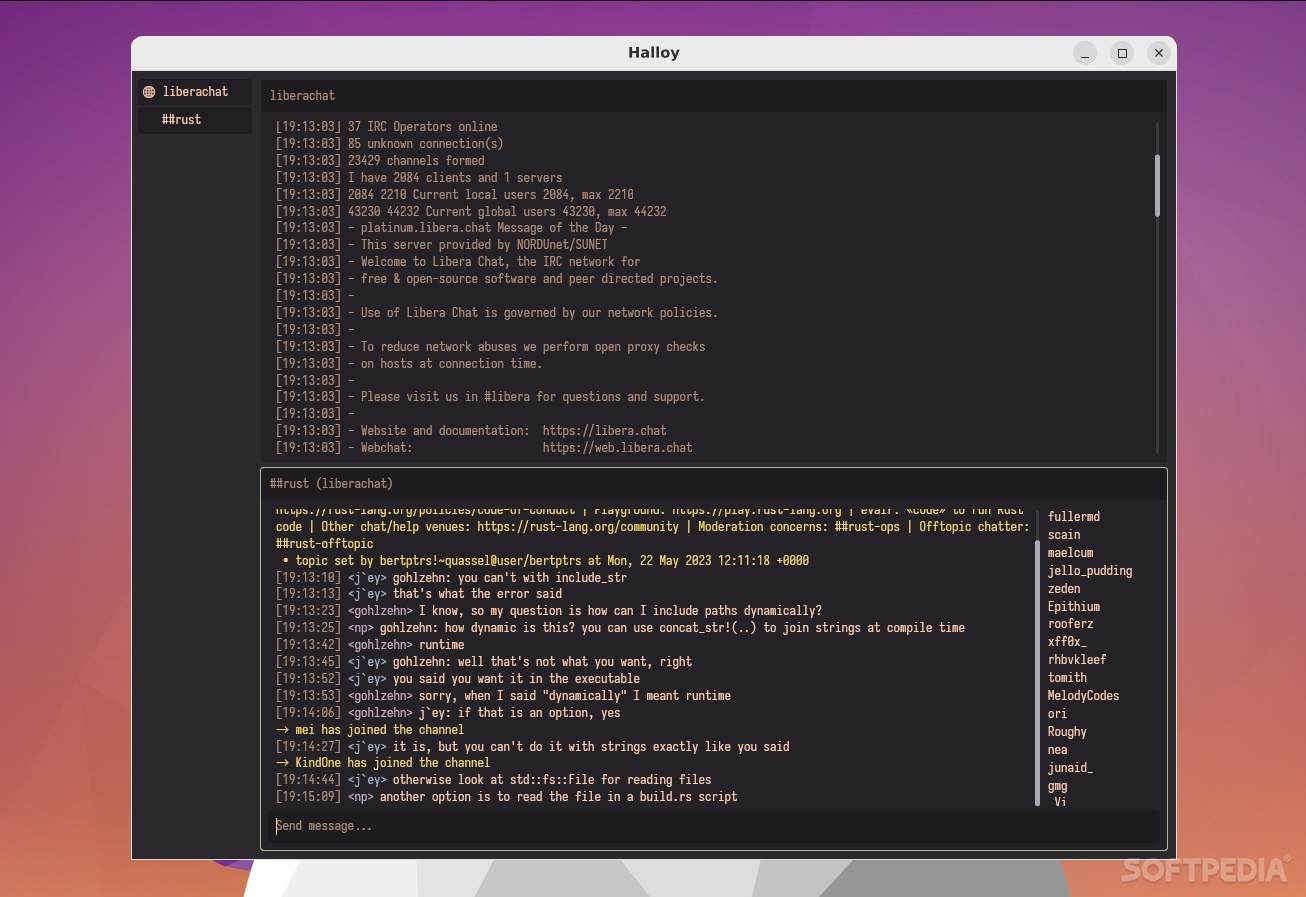Click the liberachat server buffer scrollbar
1306x897 pixels.
(1157, 185)
